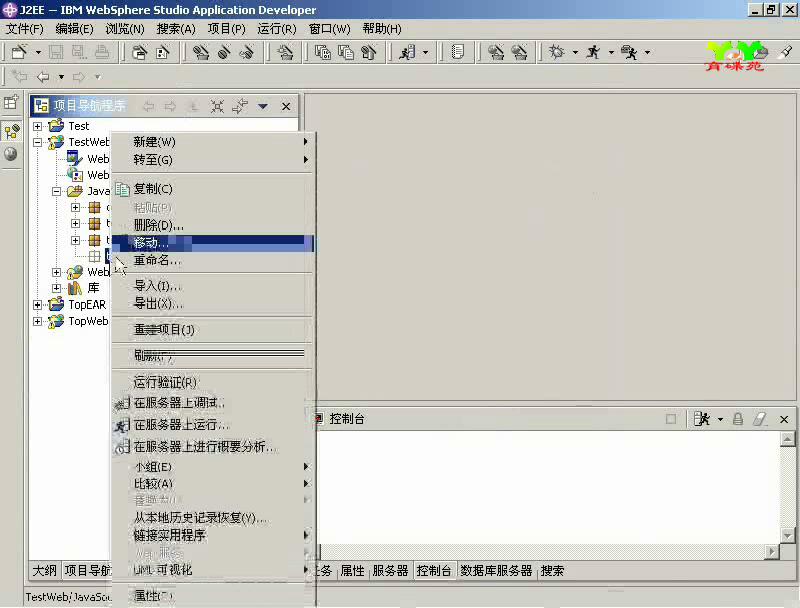Viewport: 800px width, 608px height.
Task: Switch to the 大纲 tab
Action: 44,570
